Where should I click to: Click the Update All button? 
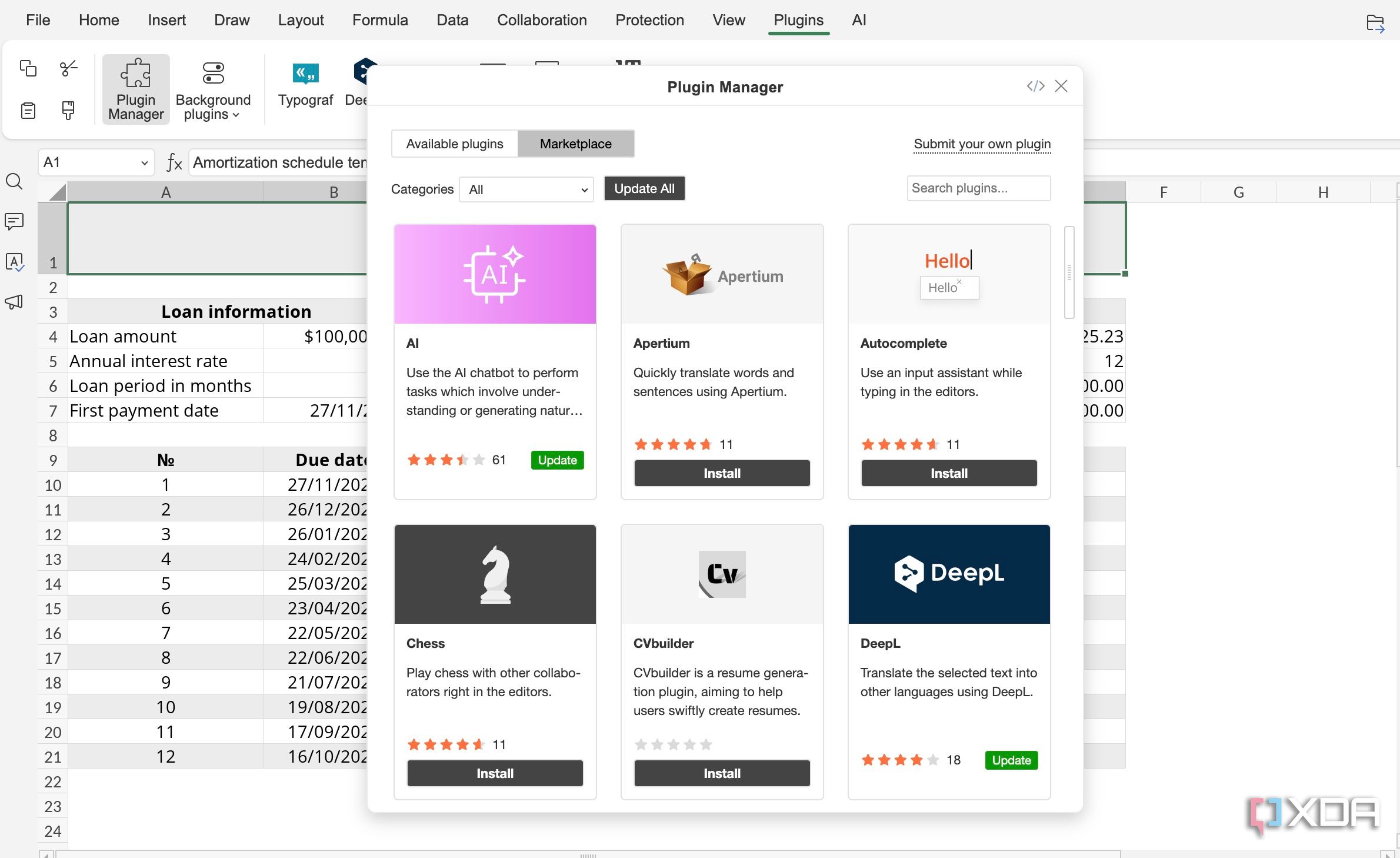pyautogui.click(x=644, y=188)
